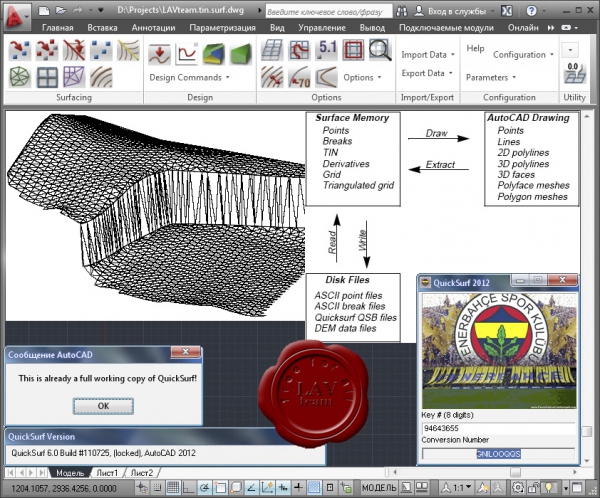Viewport: 600px width, 498px height.
Task: Click the contour label 70 icon
Action: 299,77
